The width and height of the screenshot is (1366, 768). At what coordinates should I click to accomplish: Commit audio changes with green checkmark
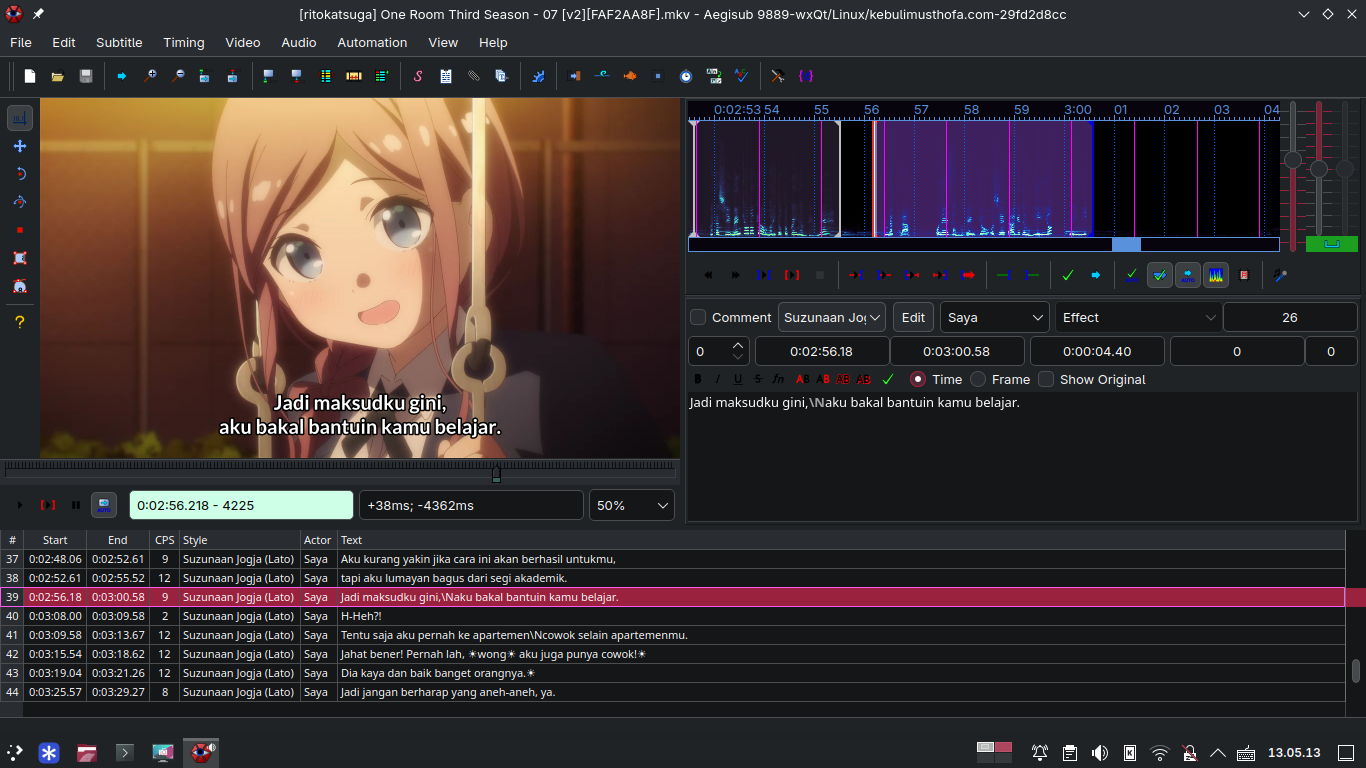coord(1068,274)
